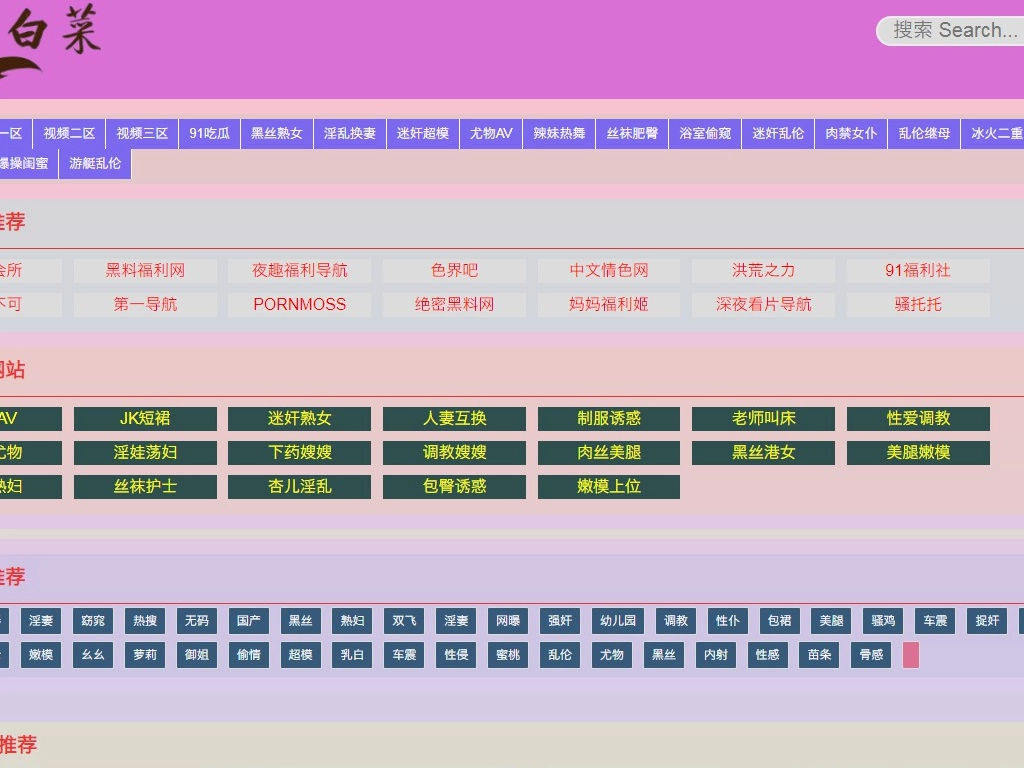Go to the 第一导航 link

[145, 304]
